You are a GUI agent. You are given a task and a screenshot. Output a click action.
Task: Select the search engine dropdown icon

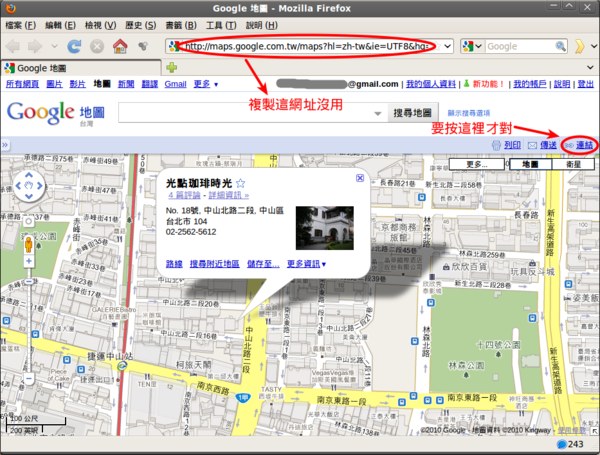(x=472, y=46)
